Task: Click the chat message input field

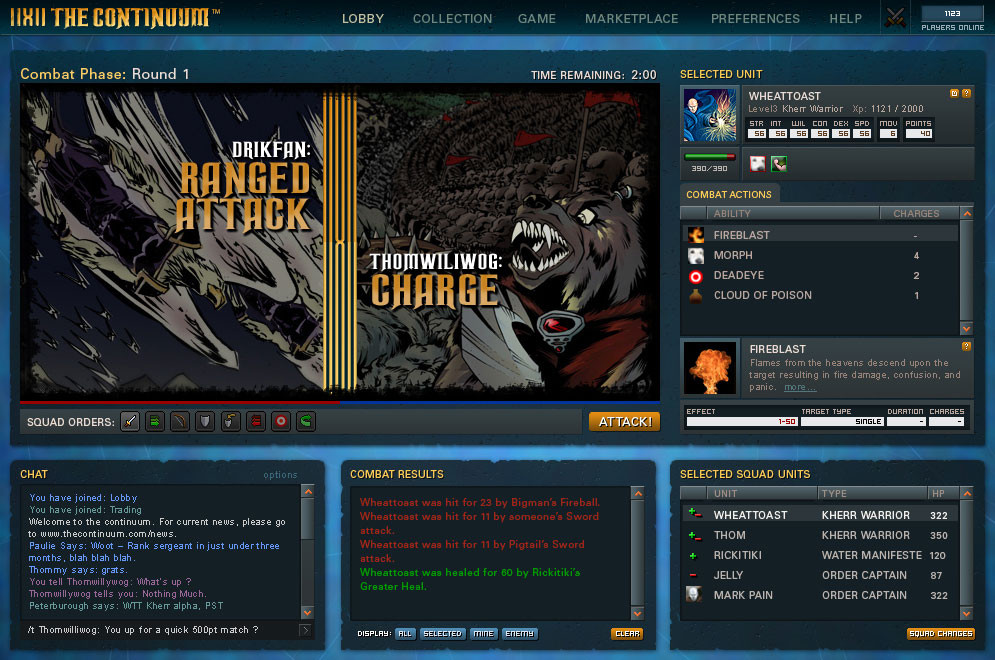Action: pos(161,630)
